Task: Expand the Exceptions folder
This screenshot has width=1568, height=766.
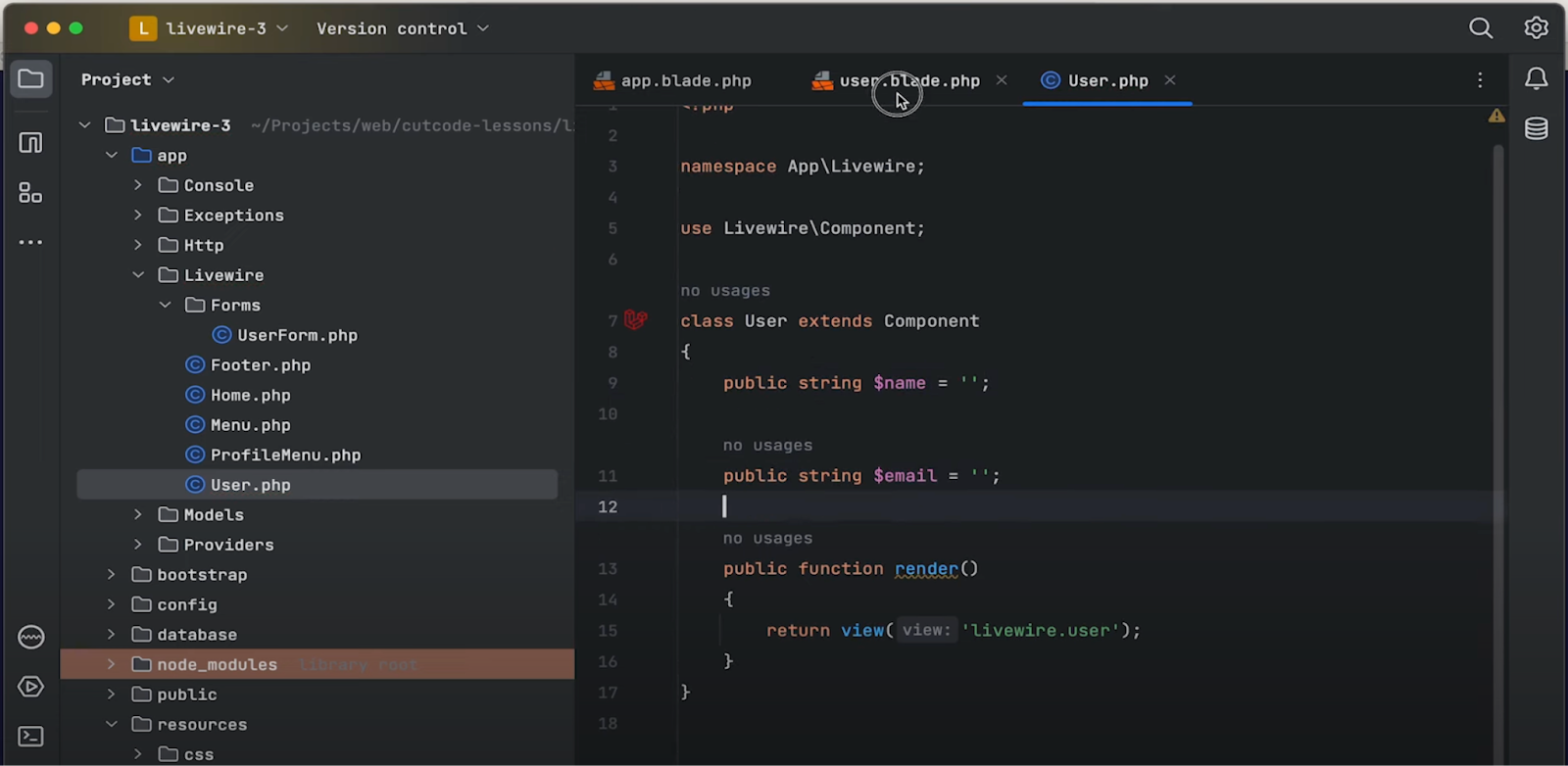Action: click(x=138, y=215)
